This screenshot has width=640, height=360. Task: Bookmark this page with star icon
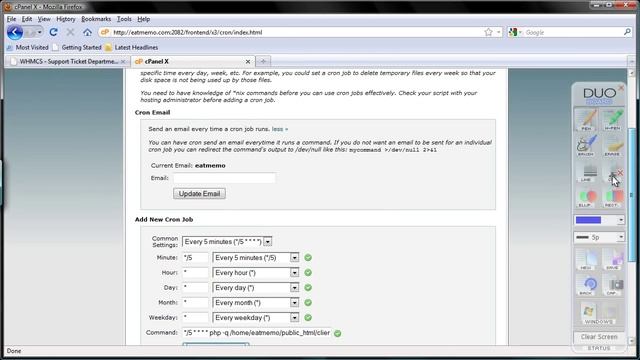(488, 32)
